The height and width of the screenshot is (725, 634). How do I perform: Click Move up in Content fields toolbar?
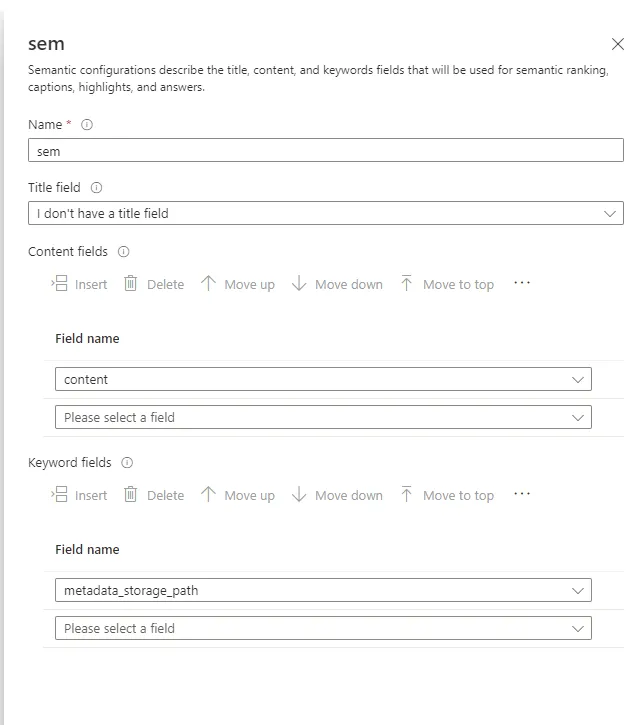coord(237,284)
